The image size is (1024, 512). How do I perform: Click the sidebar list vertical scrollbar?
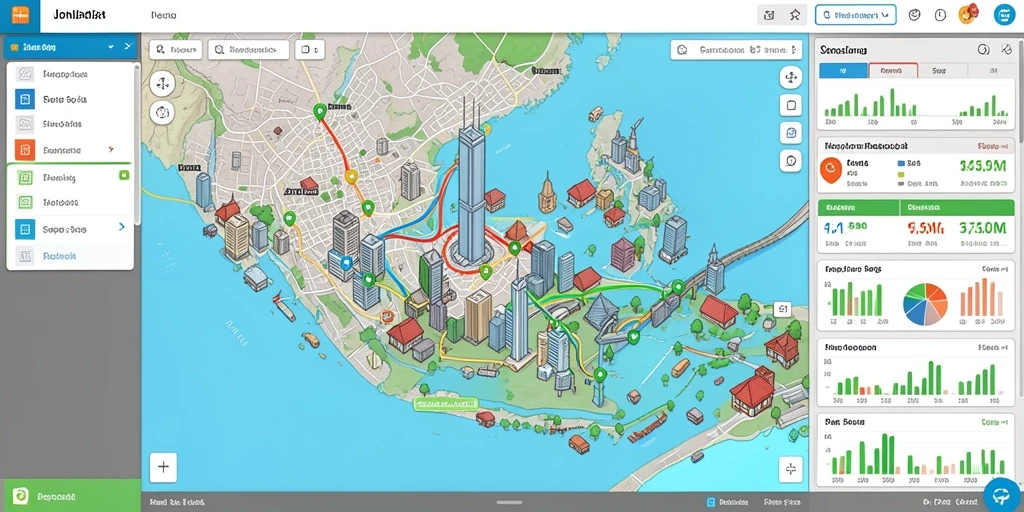click(136, 144)
